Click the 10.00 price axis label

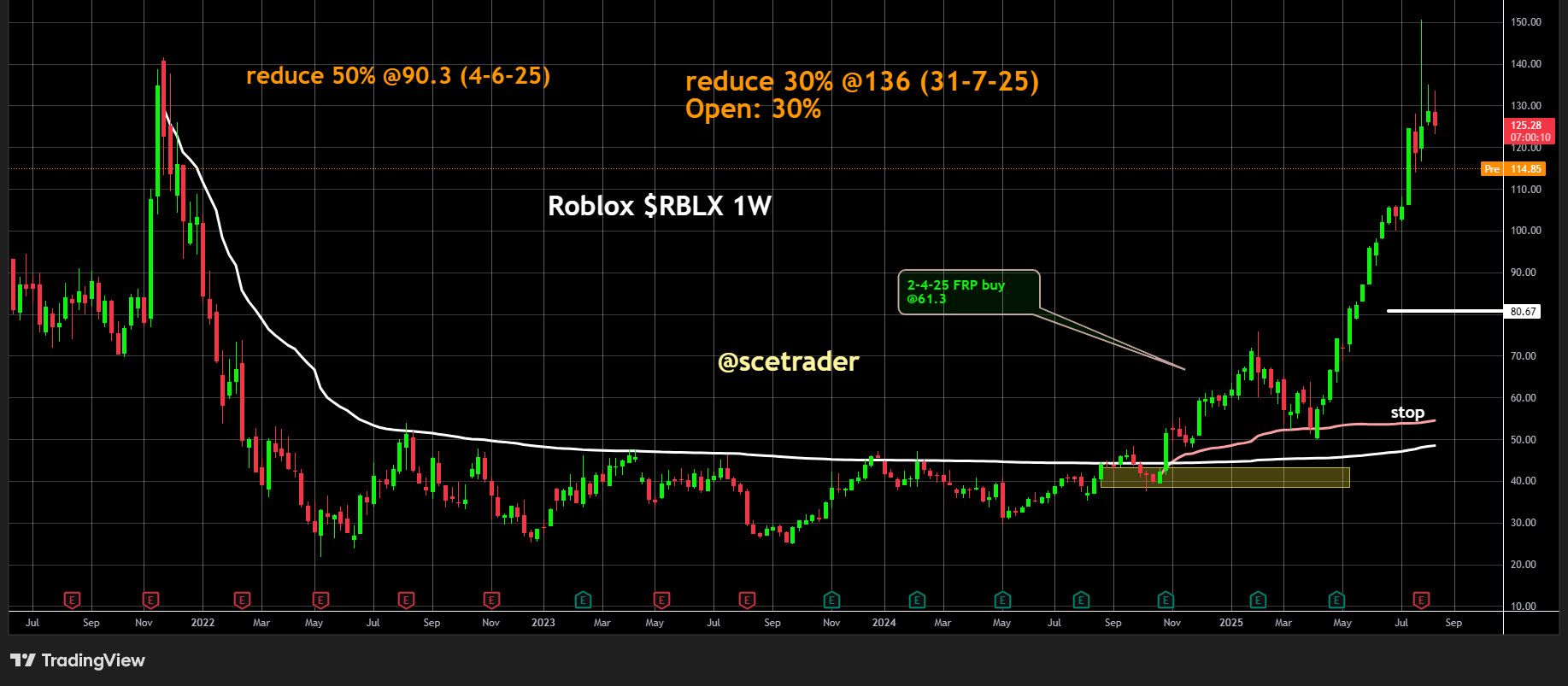click(1524, 607)
